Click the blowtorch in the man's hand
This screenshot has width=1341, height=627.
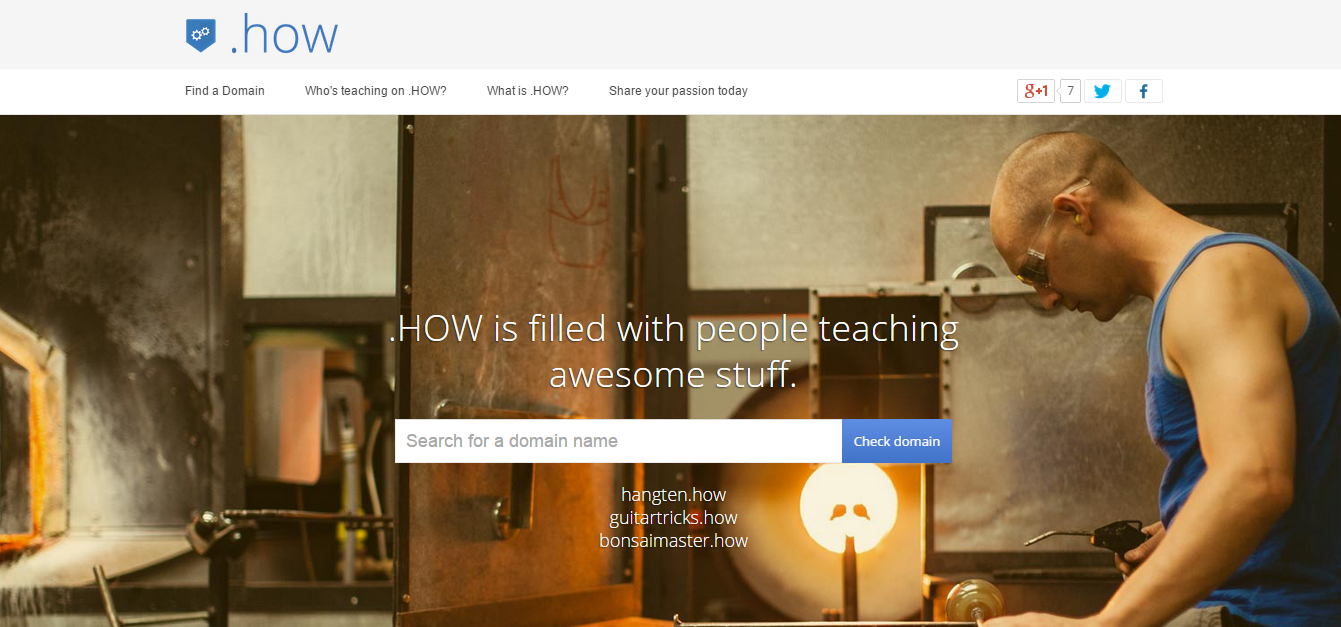click(1090, 536)
